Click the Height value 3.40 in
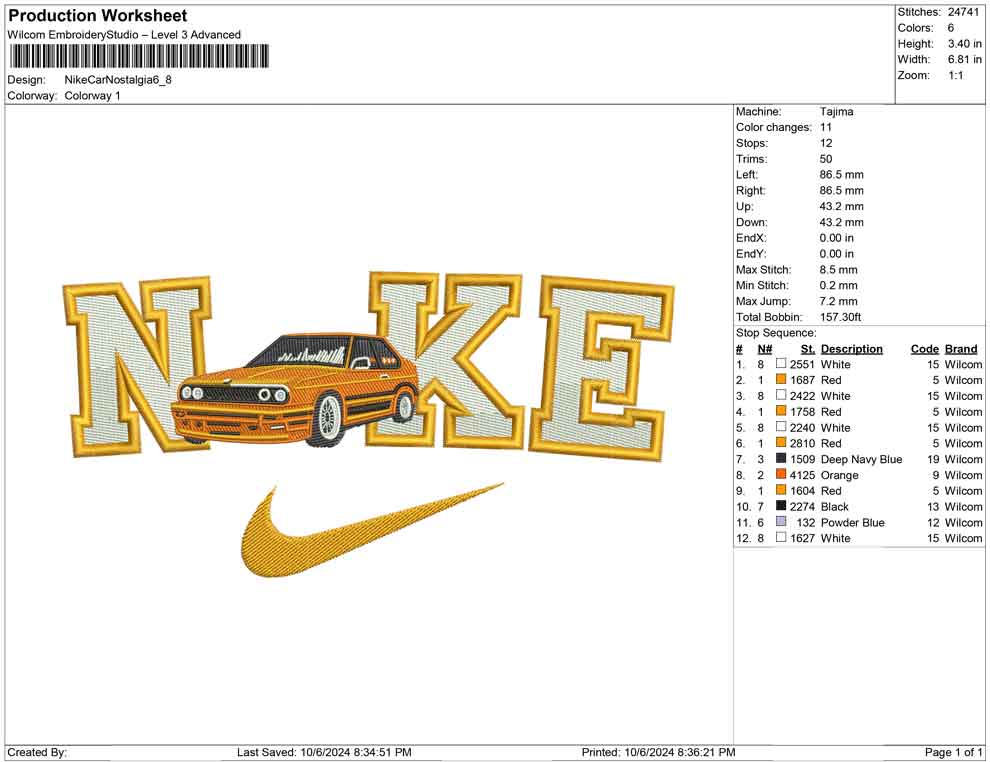990x762 pixels. coord(965,44)
